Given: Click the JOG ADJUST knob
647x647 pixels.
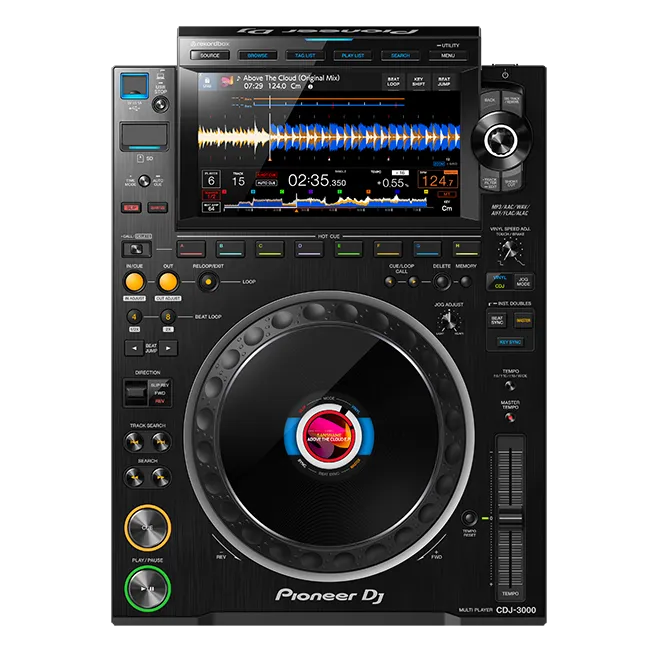Looking at the screenshot, I should click(448, 320).
